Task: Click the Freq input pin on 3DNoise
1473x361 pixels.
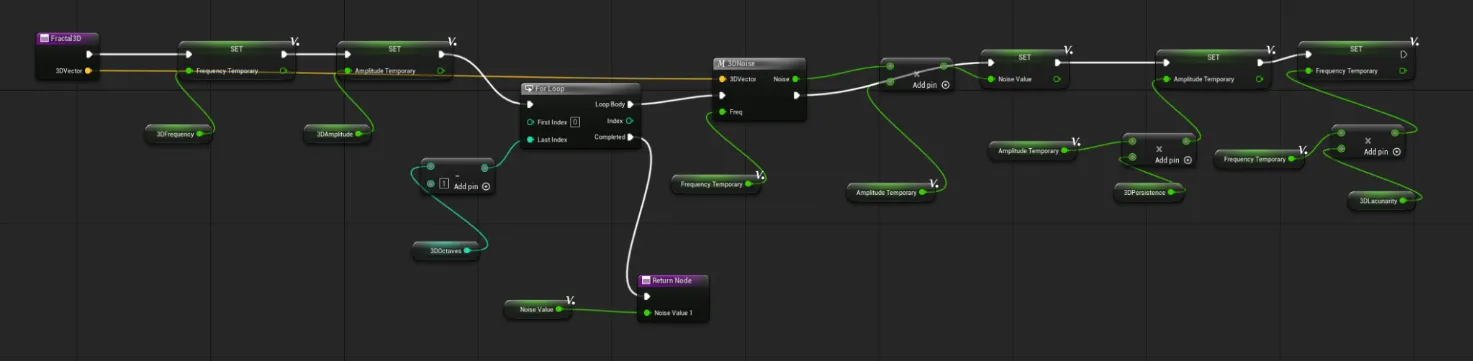Action: coord(722,112)
